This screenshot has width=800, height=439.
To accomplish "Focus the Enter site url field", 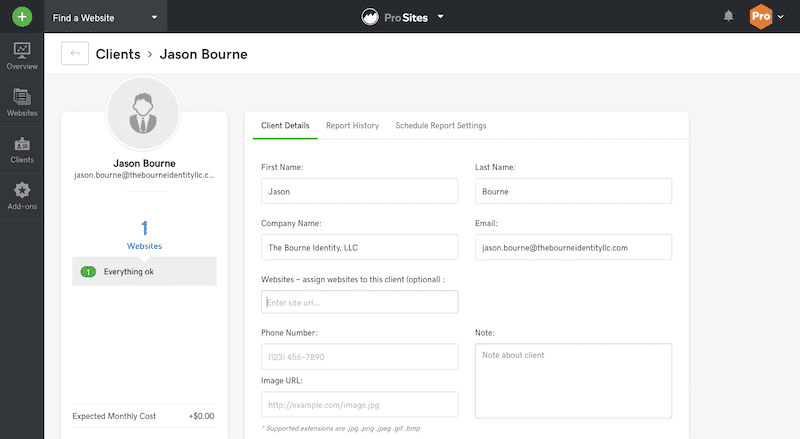I will tap(360, 302).
